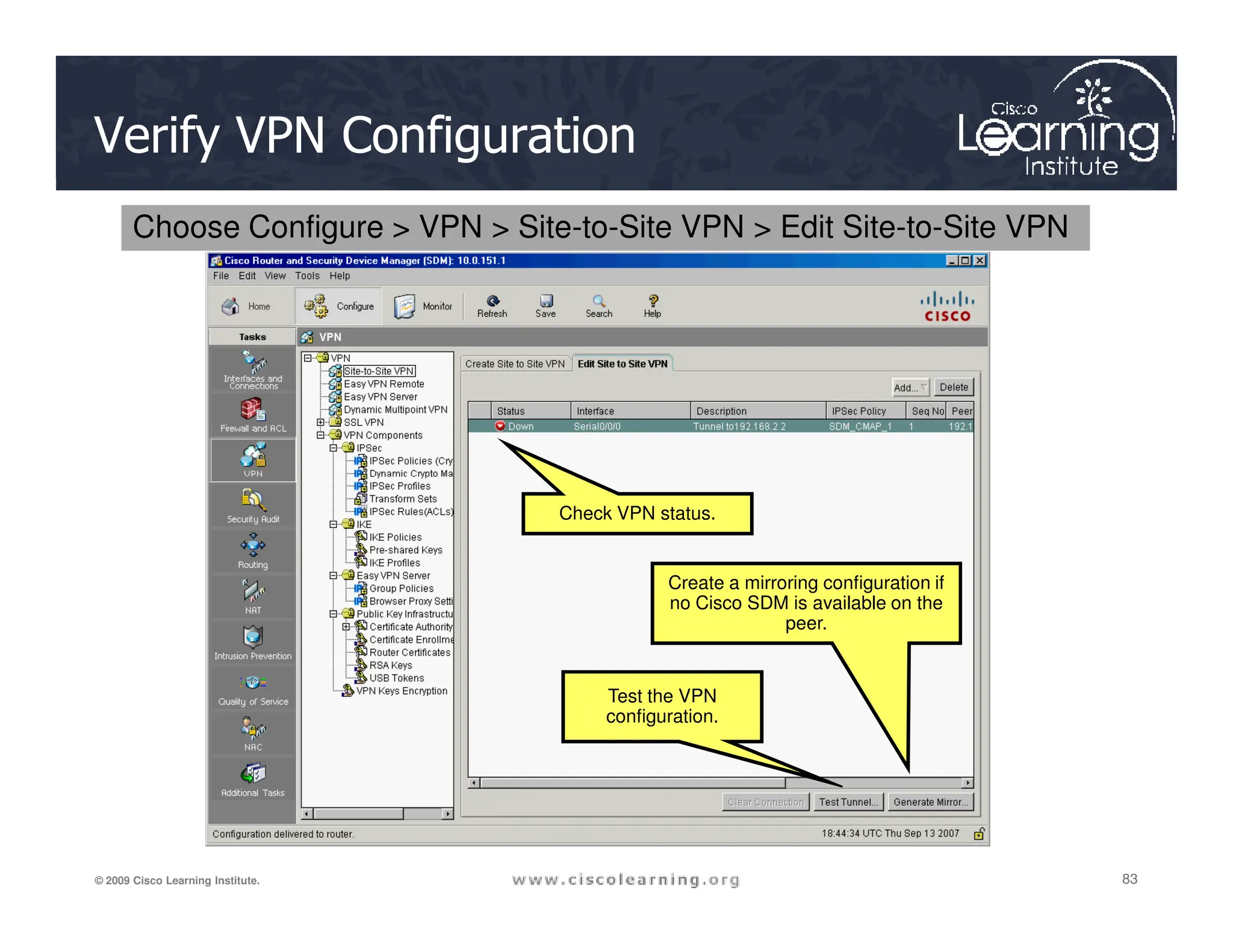Select USB Tokens tree item
Image resolution: width=1233 pixels, height=952 pixels.
click(397, 678)
